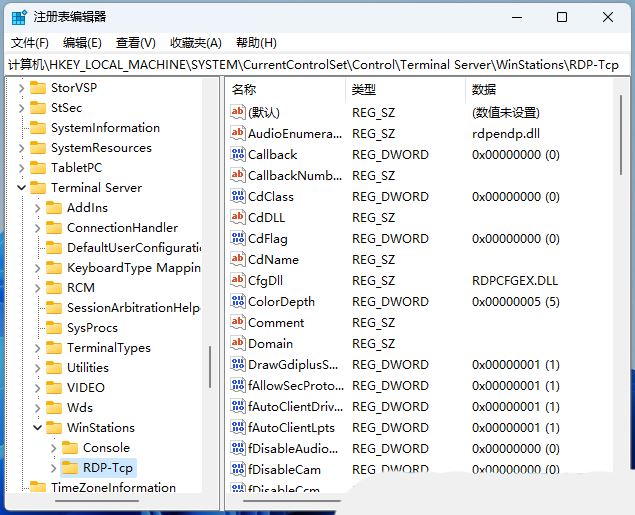The width and height of the screenshot is (635, 515).
Task: Click the DWORD icon next to fAllowSecProto...
Action: pos(238,385)
